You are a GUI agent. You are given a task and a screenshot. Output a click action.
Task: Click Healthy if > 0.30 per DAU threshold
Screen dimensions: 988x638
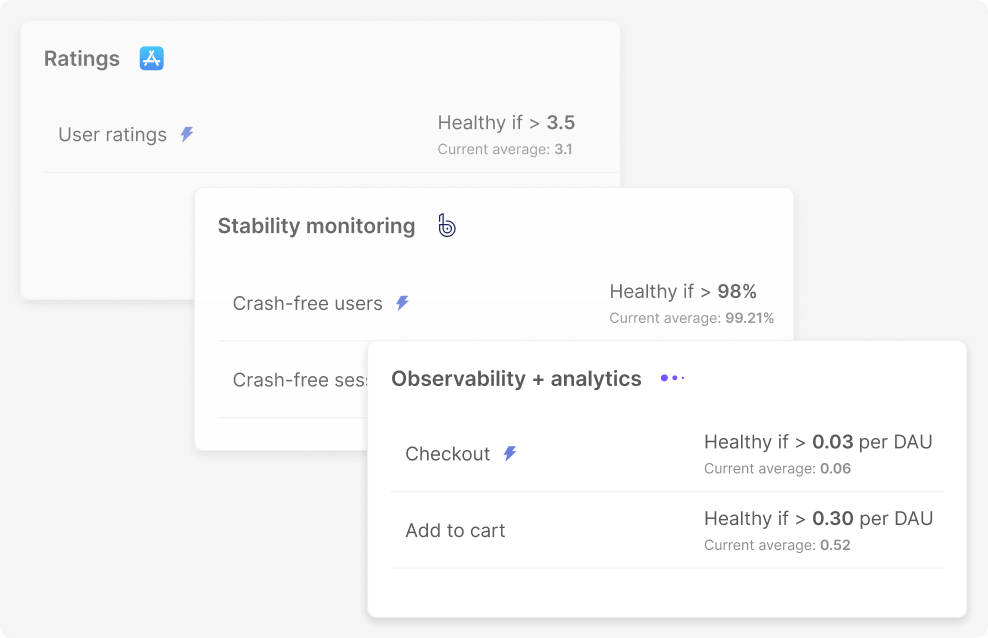coord(818,518)
